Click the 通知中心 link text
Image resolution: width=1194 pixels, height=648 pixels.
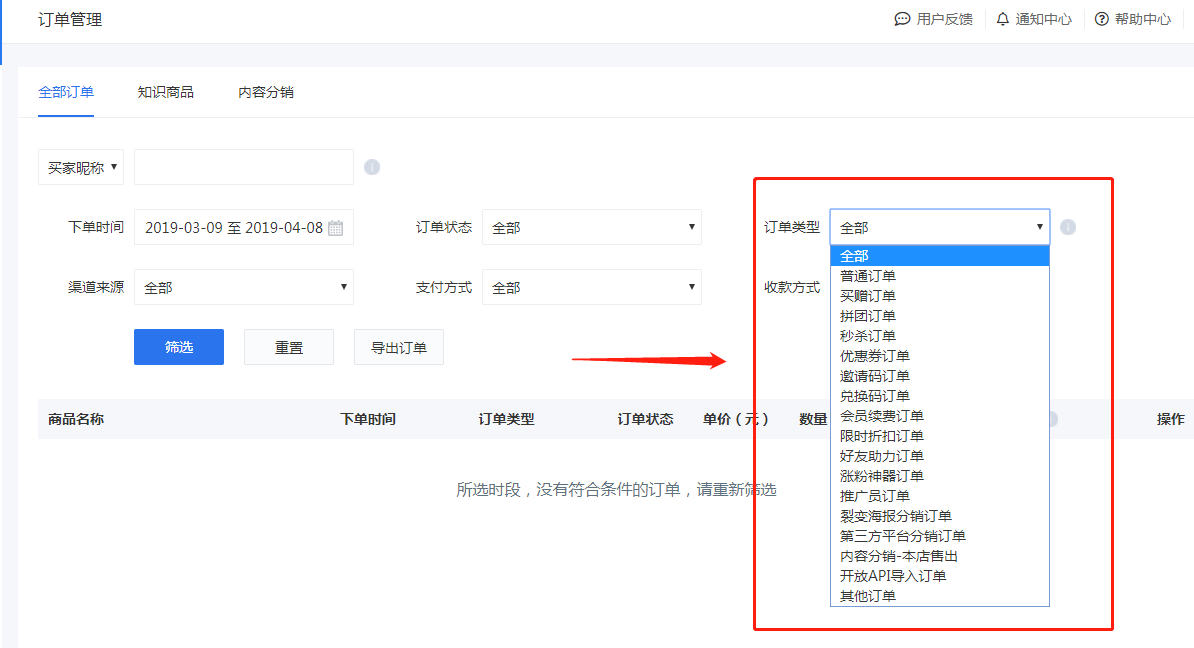[1043, 19]
